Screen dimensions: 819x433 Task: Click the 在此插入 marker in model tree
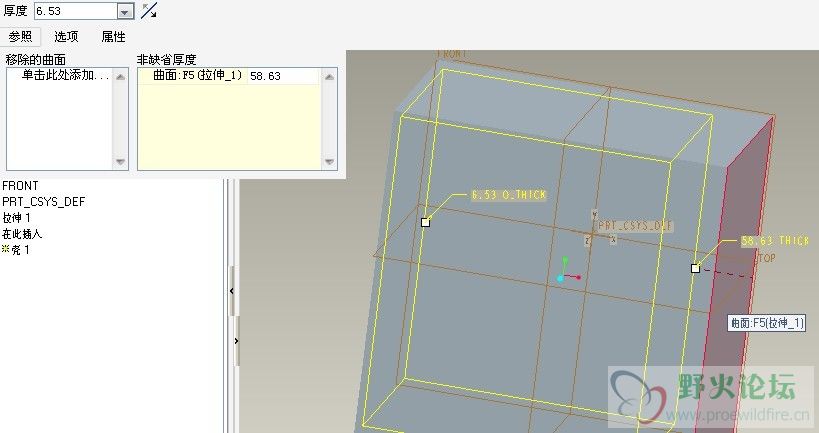(22, 234)
